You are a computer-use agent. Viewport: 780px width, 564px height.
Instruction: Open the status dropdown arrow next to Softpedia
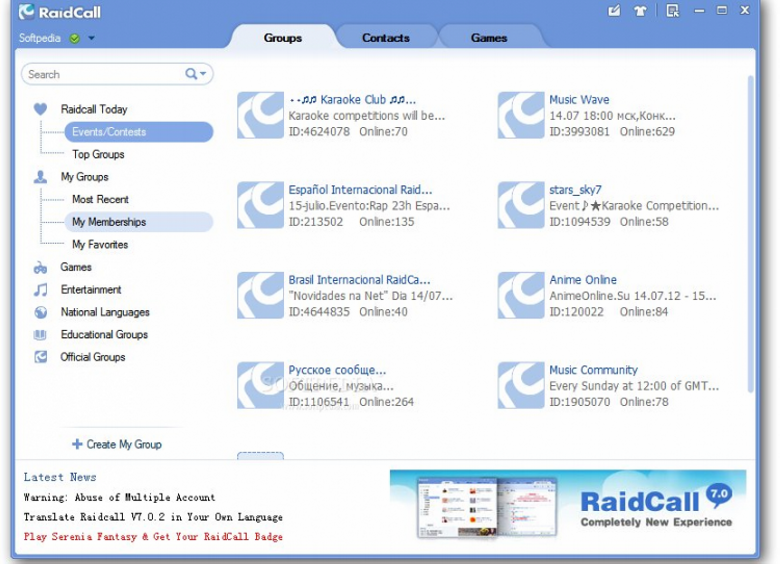click(92, 38)
